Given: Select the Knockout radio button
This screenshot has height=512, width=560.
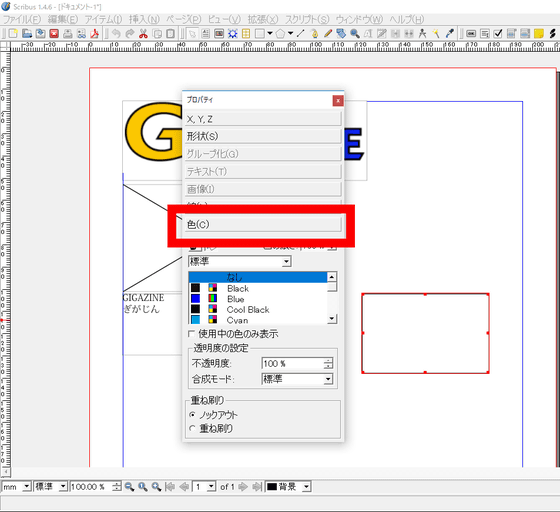Looking at the screenshot, I should [192, 415].
